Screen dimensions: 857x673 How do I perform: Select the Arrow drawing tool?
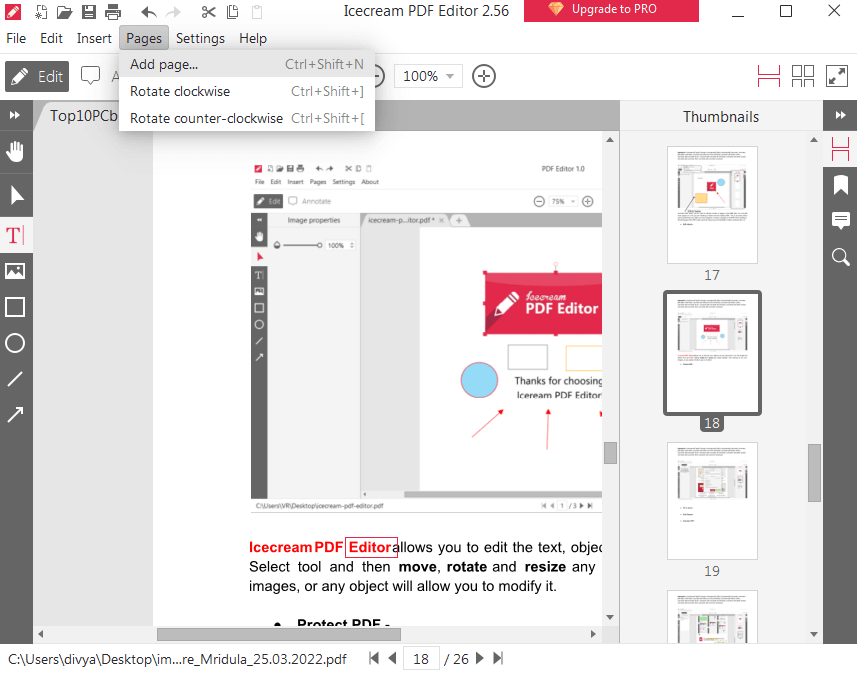(15, 414)
